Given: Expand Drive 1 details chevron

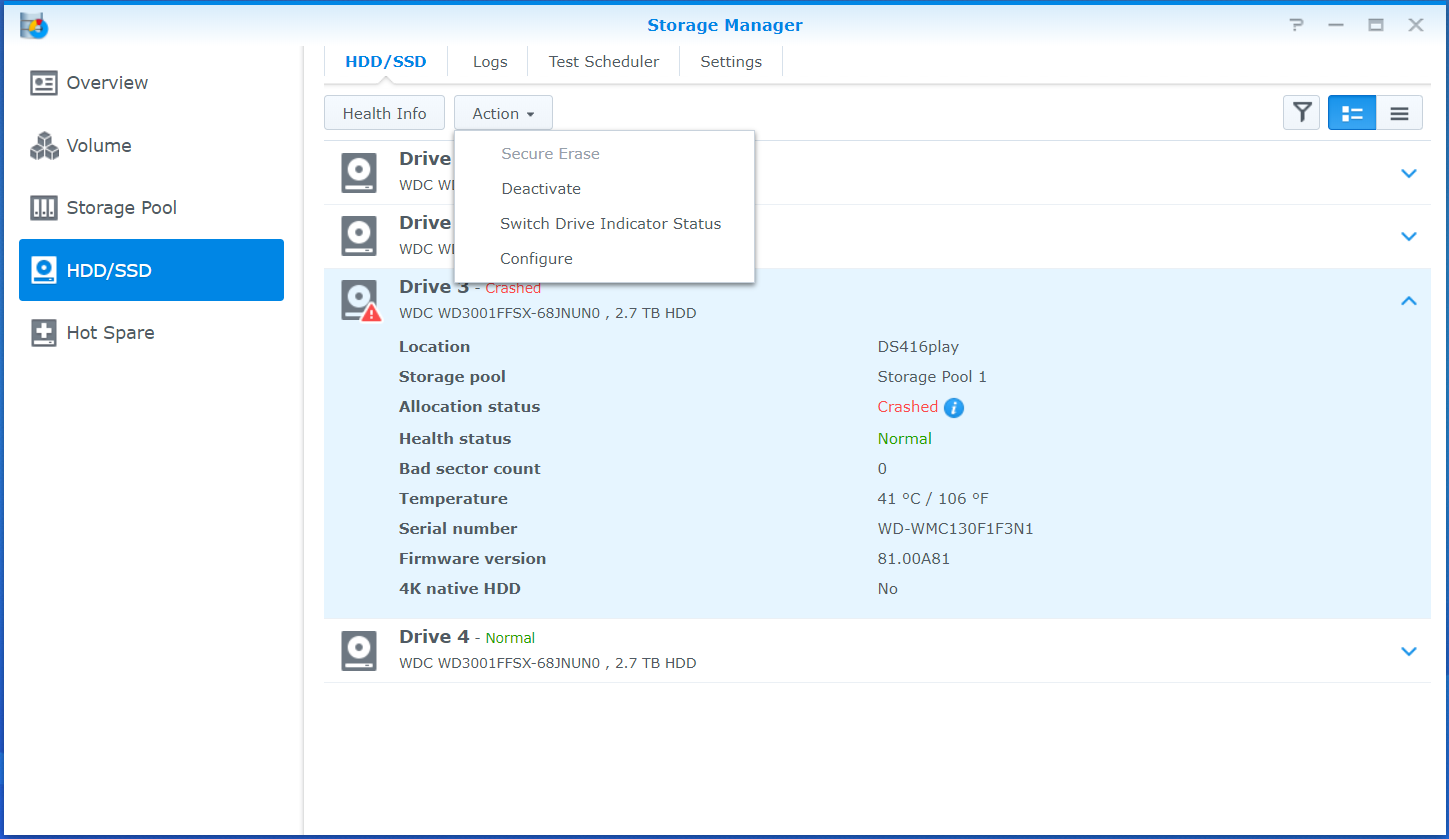Looking at the screenshot, I should (x=1409, y=173).
